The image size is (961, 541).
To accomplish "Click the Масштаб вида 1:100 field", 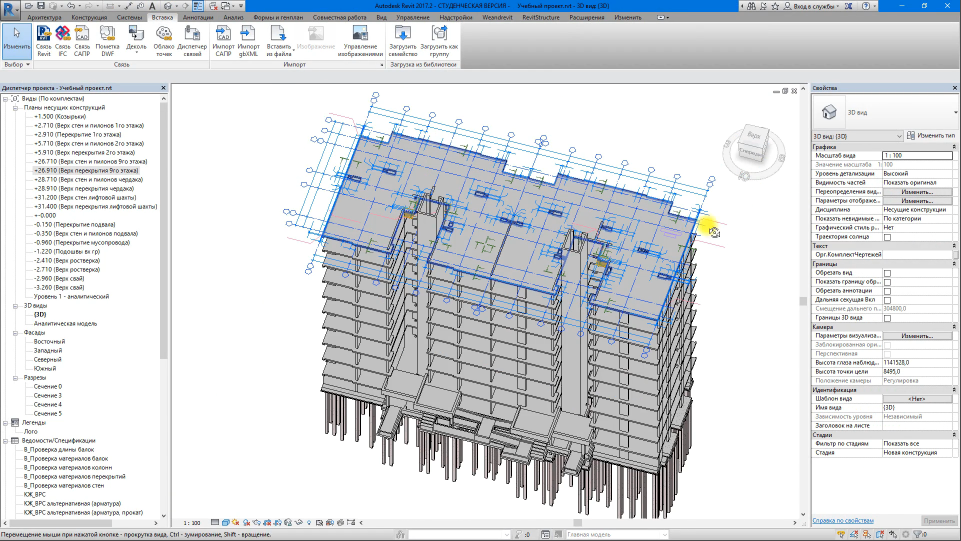I will [917, 155].
